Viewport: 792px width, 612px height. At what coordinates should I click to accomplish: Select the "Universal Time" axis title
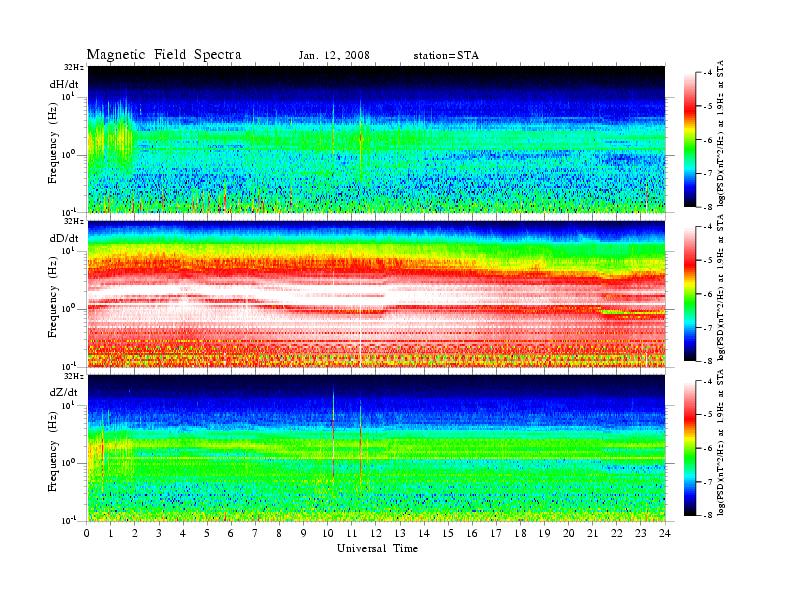377,548
